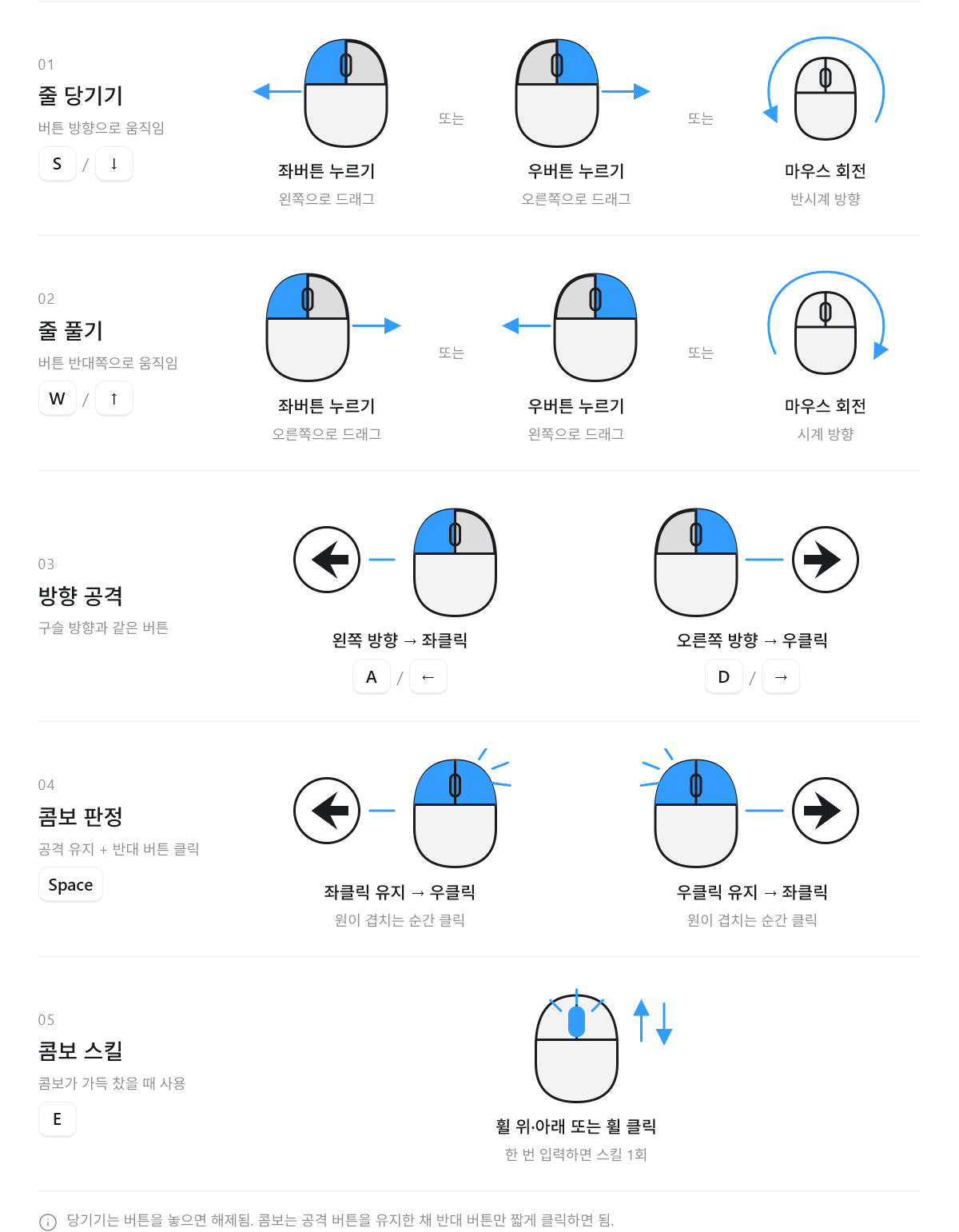Click the S key badge under 줄 당기기
Viewport: 959px width, 1232px height.
click(58, 164)
